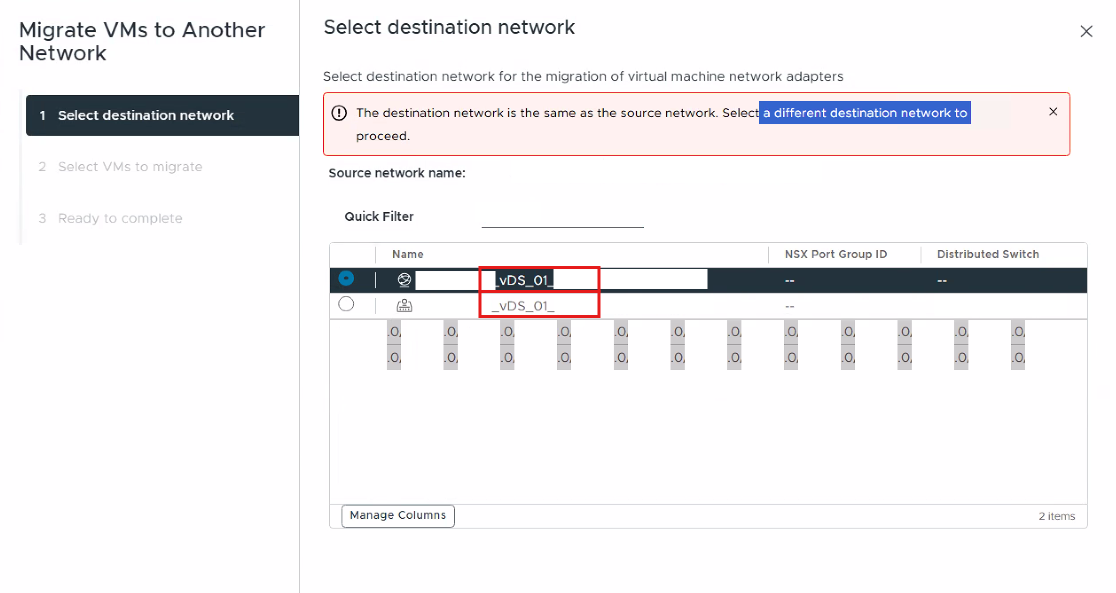Dismiss the destination network error alert
The height and width of the screenshot is (593, 1116).
click(x=1053, y=112)
